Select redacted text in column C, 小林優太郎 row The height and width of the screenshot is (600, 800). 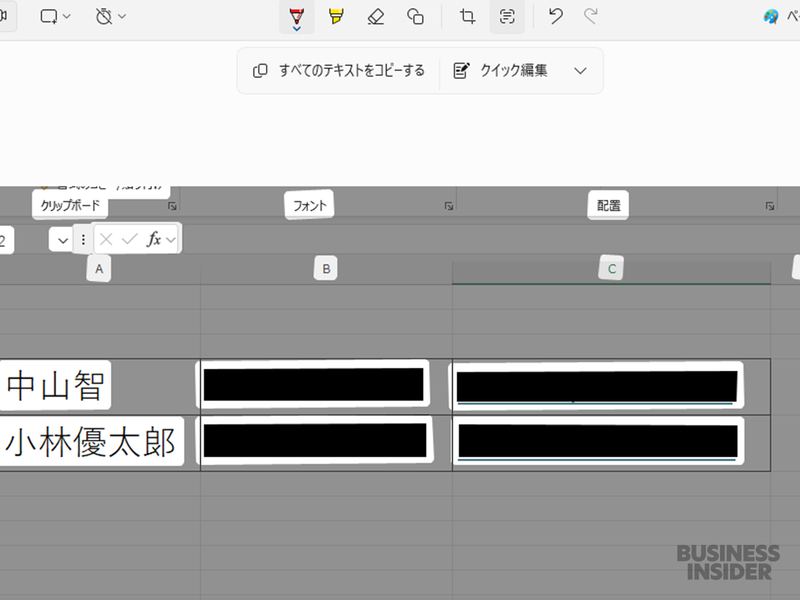pyautogui.click(x=597, y=441)
